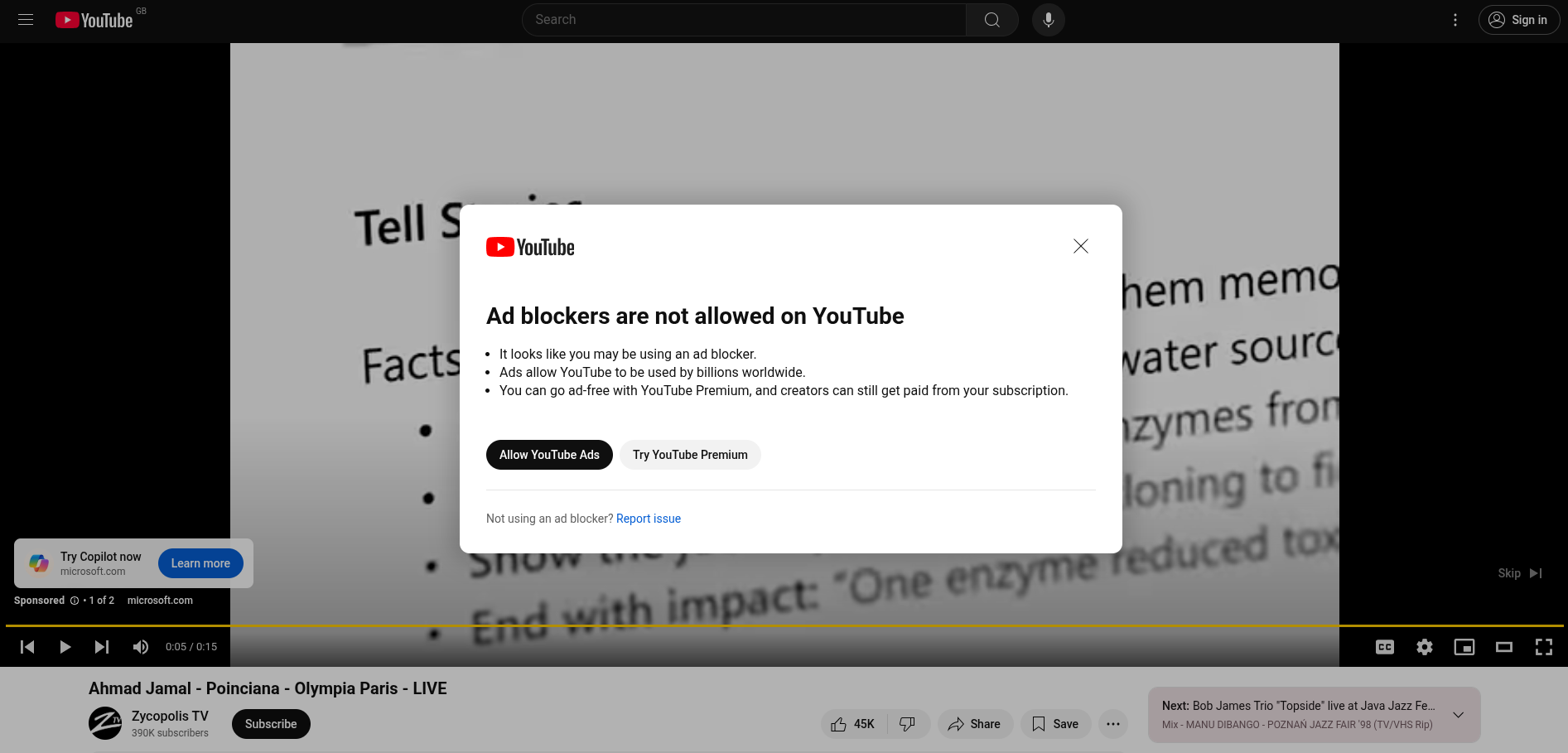
Task: Enable miniplayer mode
Action: 1464,647
